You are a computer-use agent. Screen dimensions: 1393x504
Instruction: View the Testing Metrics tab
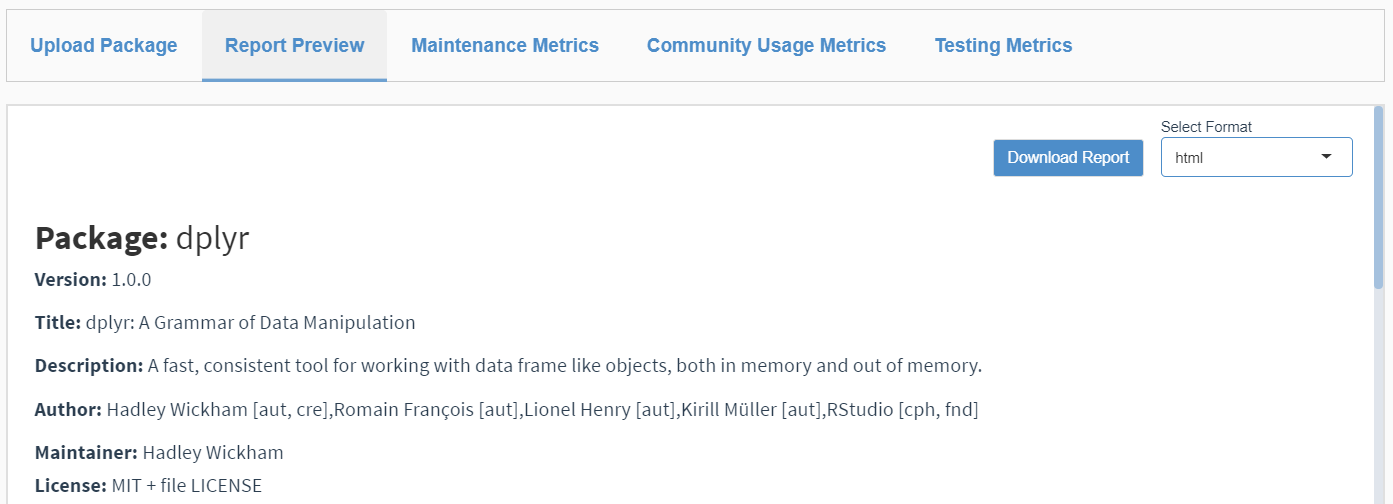1003,46
